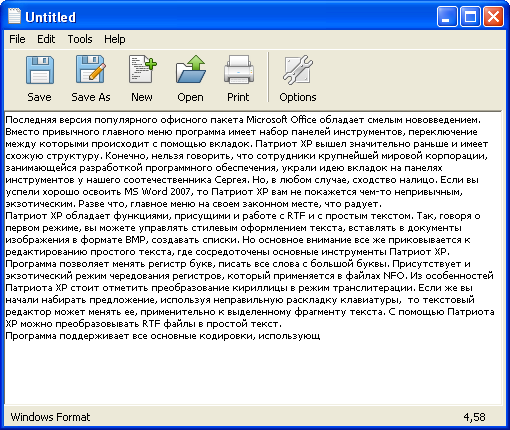Click the cursor position "4,58" in status bar
Screen dimensions: 510x430
[x=474, y=417]
